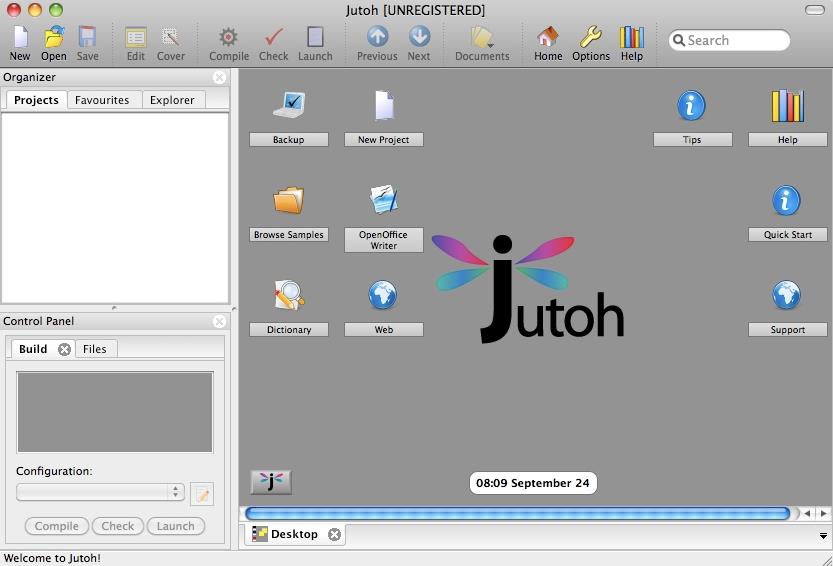This screenshot has width=833, height=566.
Task: Click the build output gray area
Action: 115,412
